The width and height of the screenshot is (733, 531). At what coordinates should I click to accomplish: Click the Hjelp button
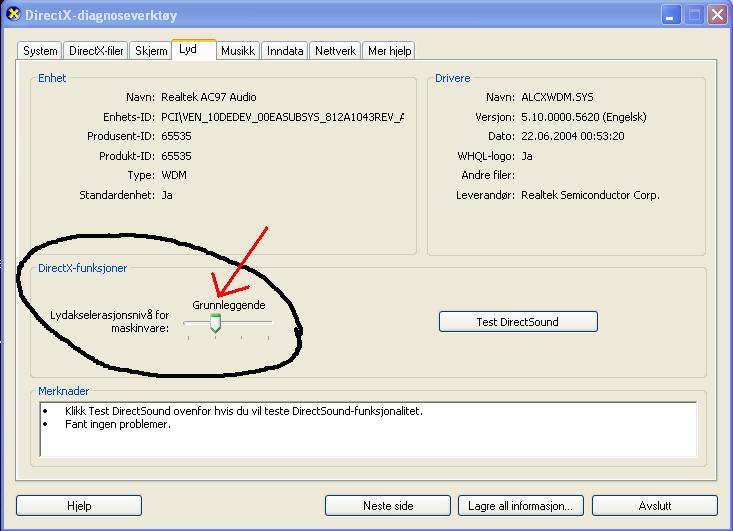[79, 506]
